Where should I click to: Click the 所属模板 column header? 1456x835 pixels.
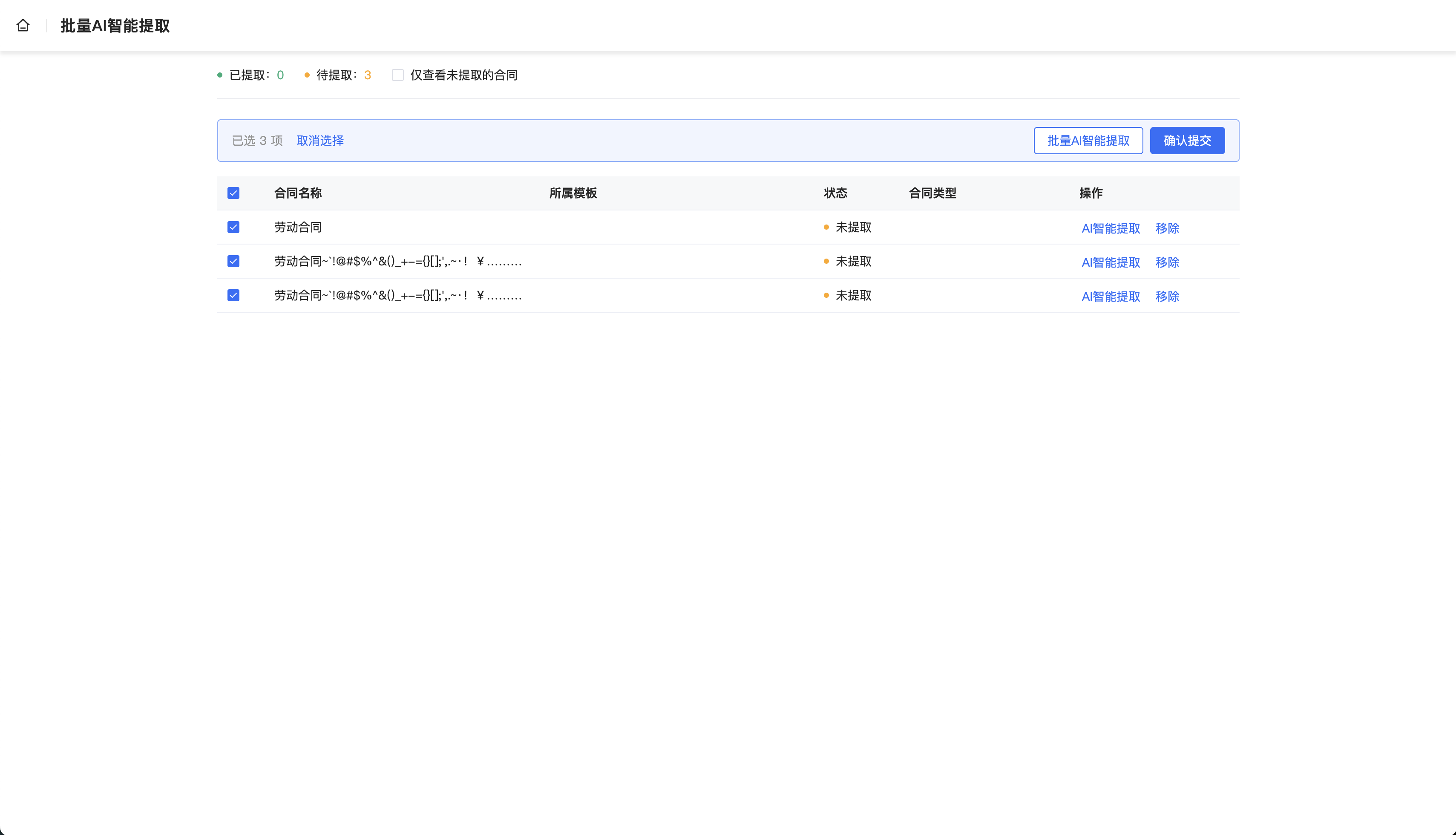click(x=573, y=193)
